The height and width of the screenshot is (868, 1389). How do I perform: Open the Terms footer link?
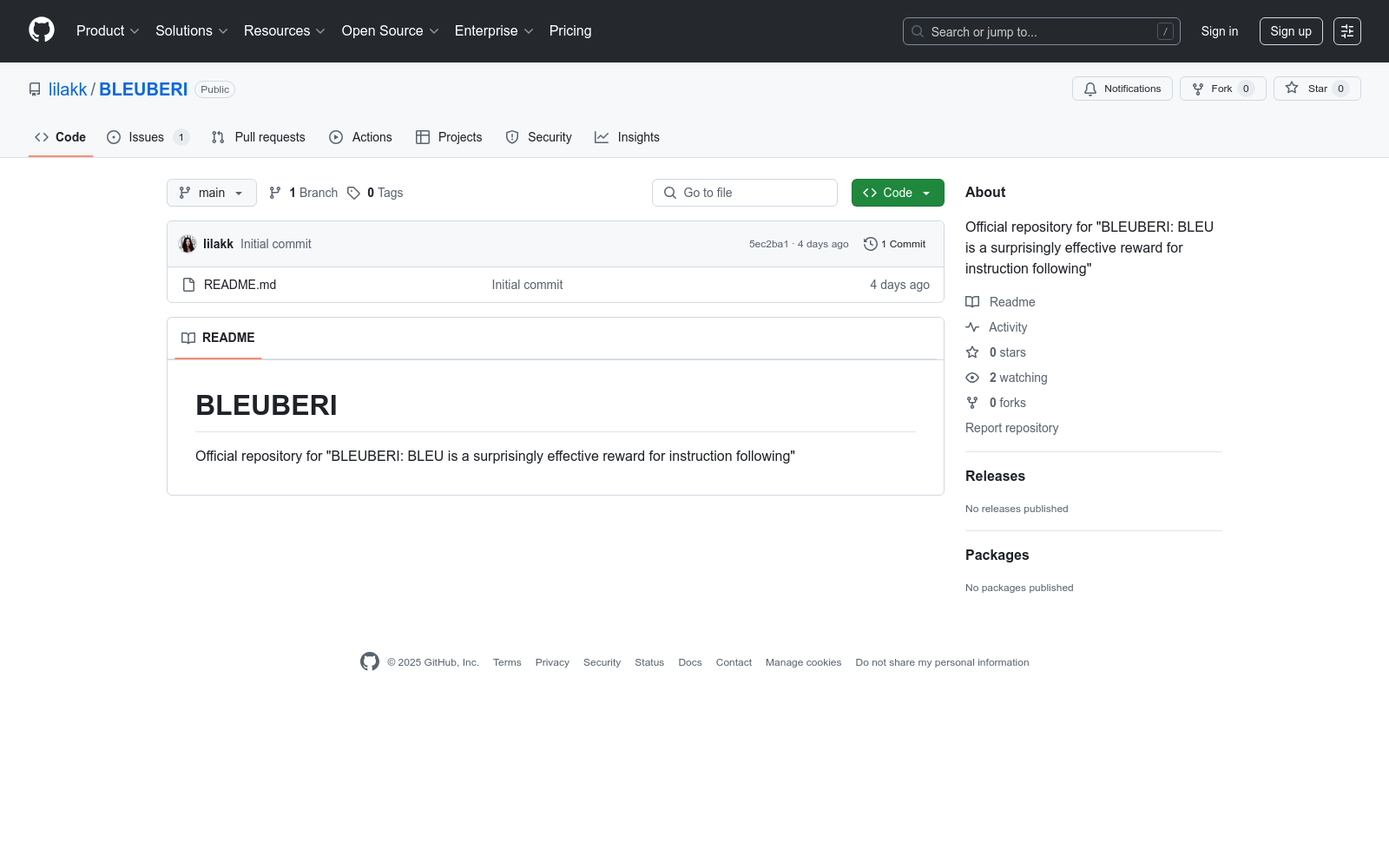(x=507, y=662)
